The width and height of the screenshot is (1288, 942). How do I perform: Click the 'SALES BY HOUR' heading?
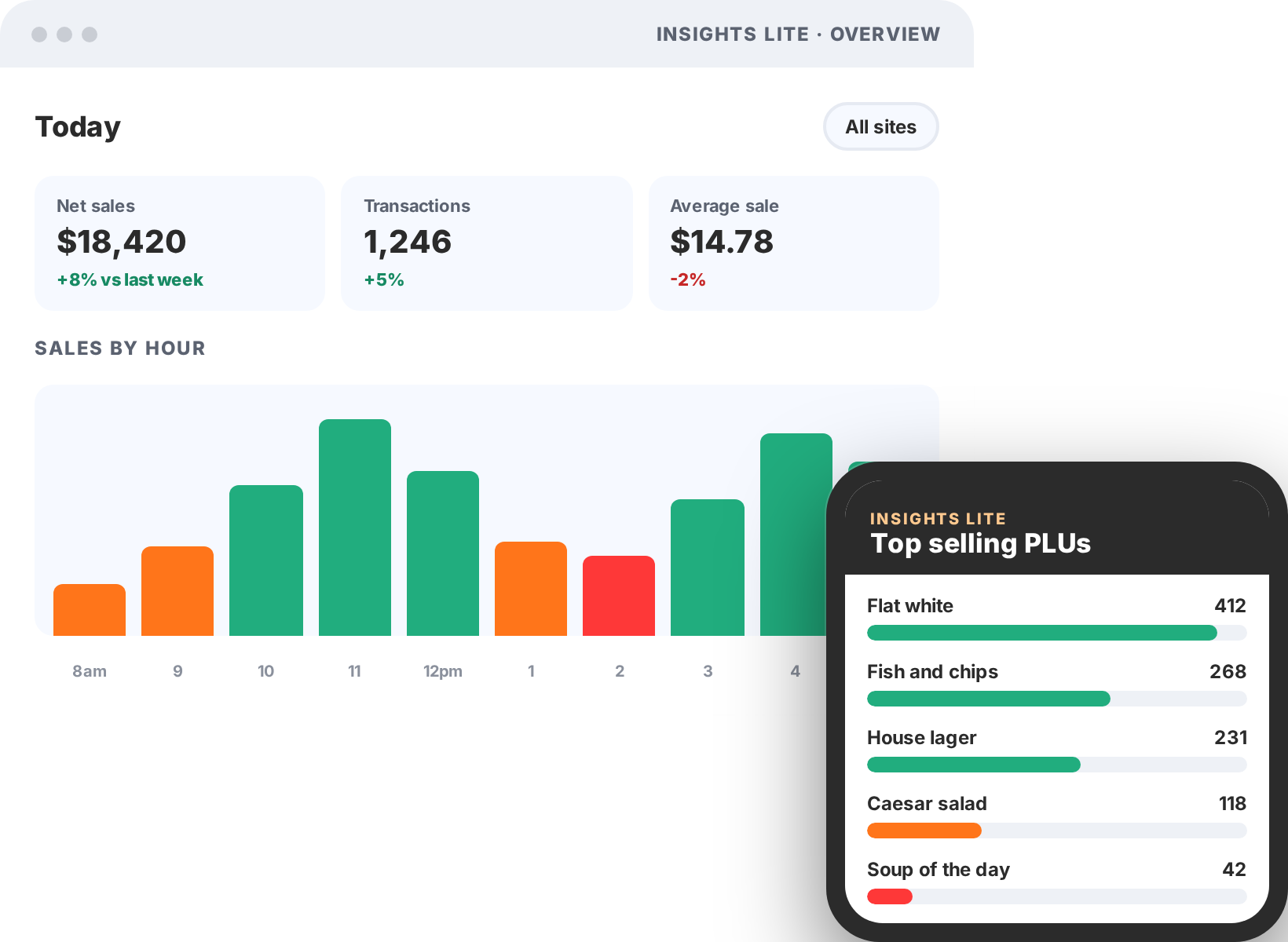(x=120, y=349)
